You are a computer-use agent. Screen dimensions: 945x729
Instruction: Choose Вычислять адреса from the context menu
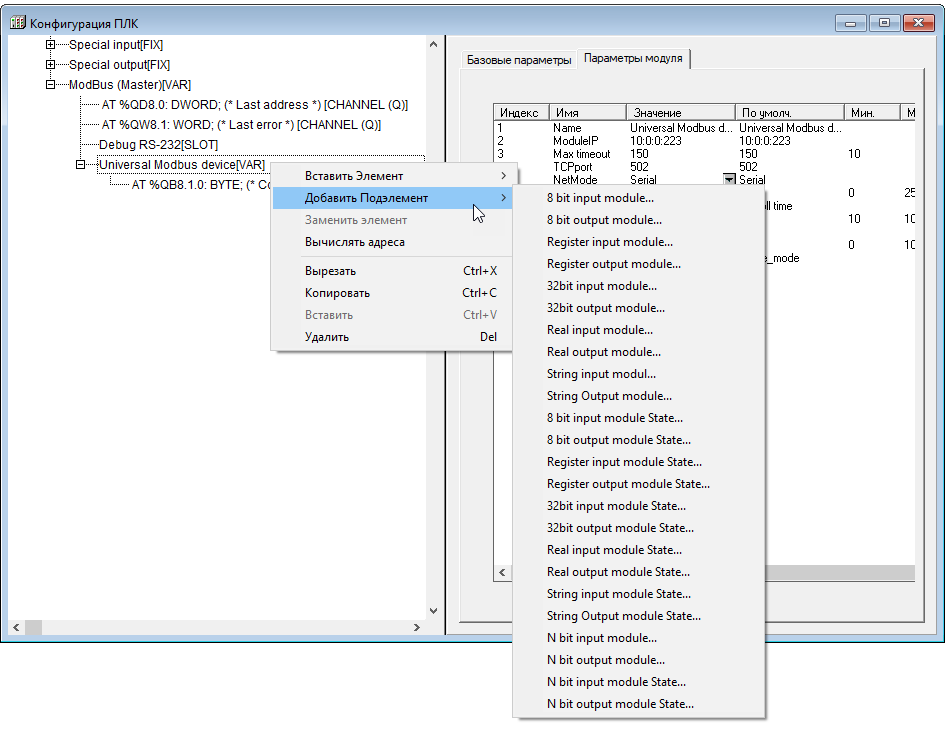pyautogui.click(x=355, y=242)
